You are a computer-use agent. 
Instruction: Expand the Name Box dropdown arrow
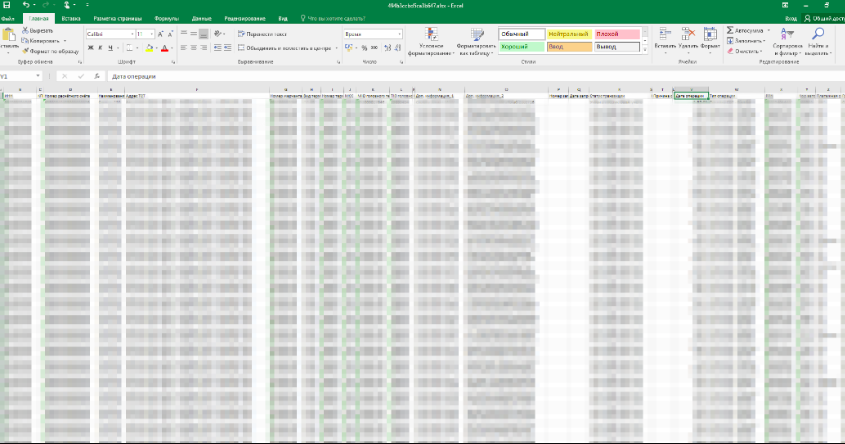click(38, 77)
